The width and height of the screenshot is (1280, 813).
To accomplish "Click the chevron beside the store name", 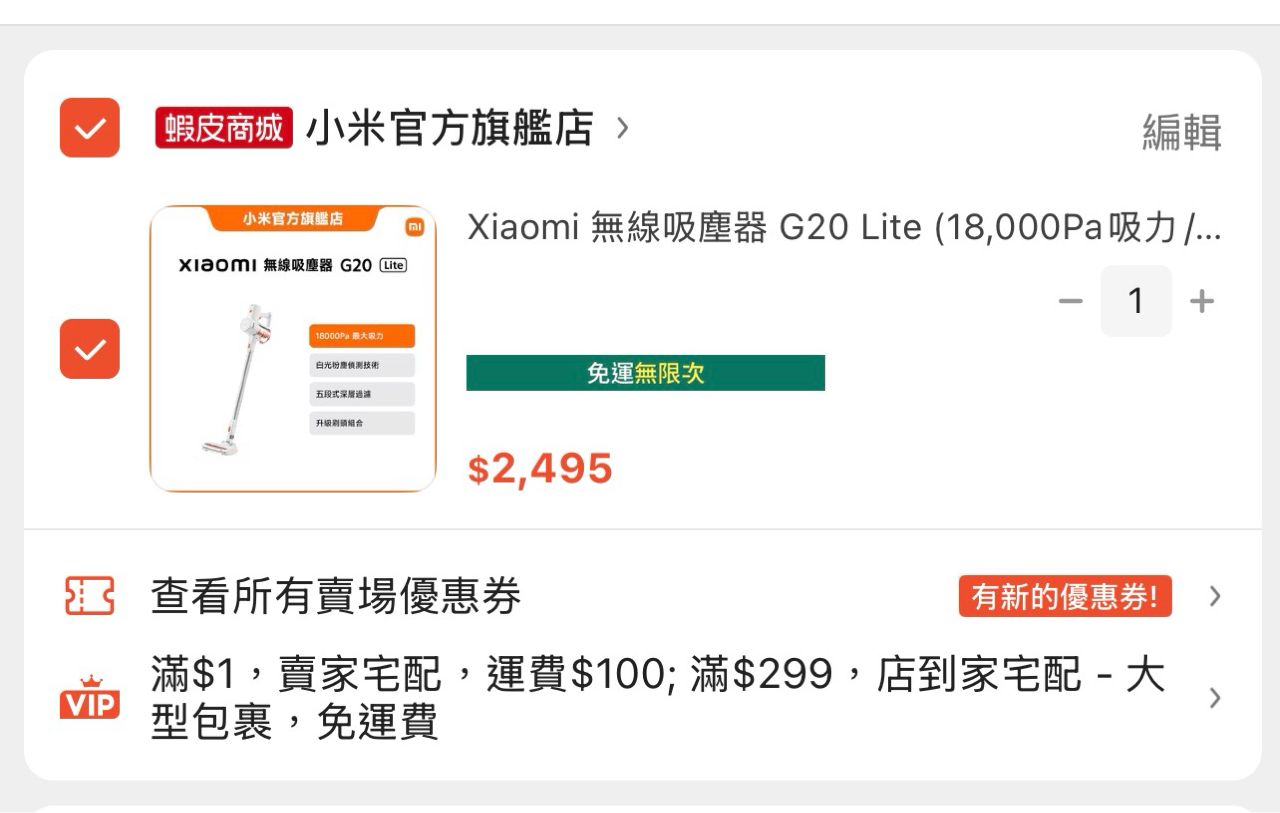I will click(x=623, y=128).
